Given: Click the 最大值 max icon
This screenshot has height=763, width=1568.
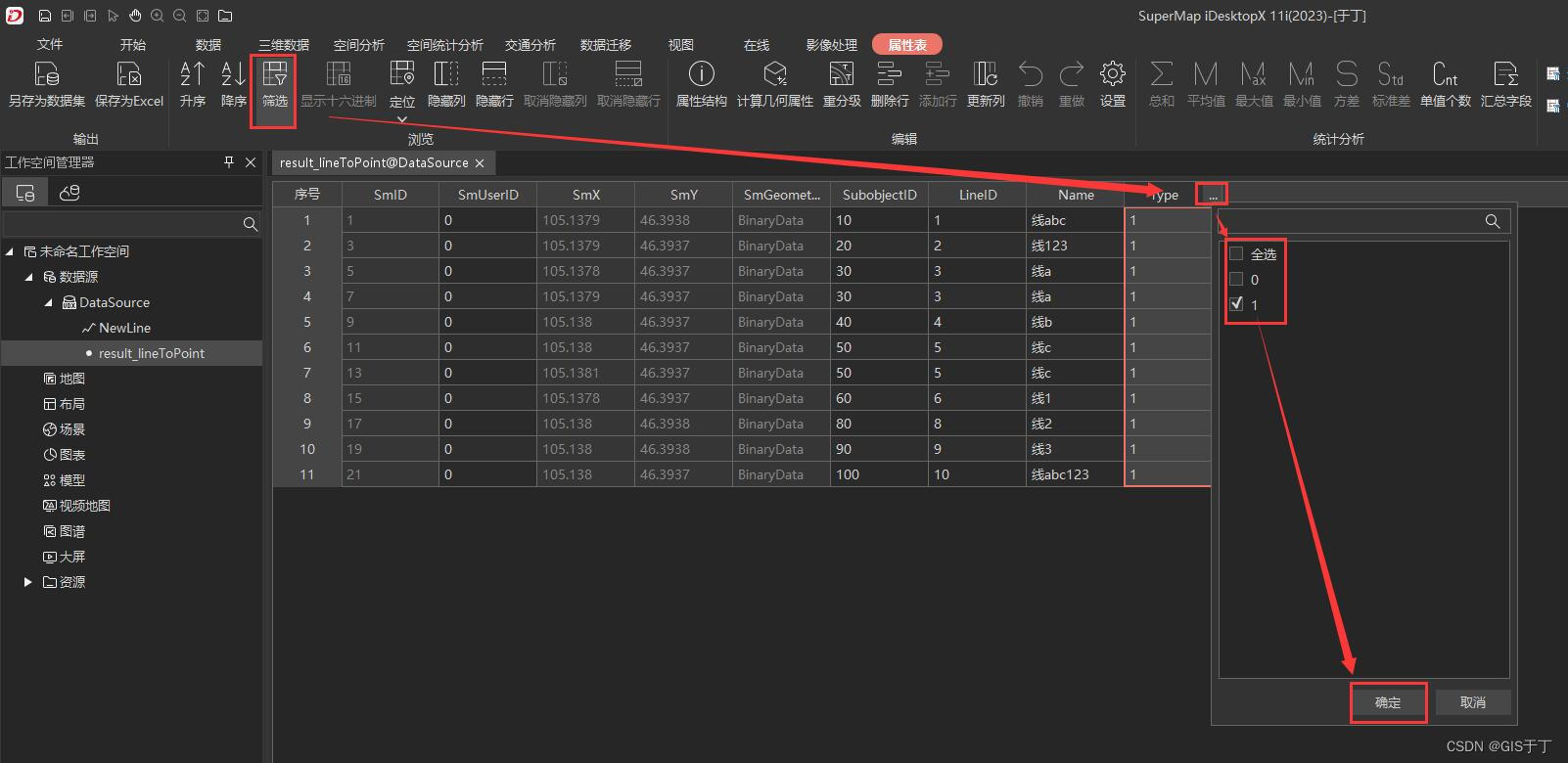Looking at the screenshot, I should (x=1254, y=74).
